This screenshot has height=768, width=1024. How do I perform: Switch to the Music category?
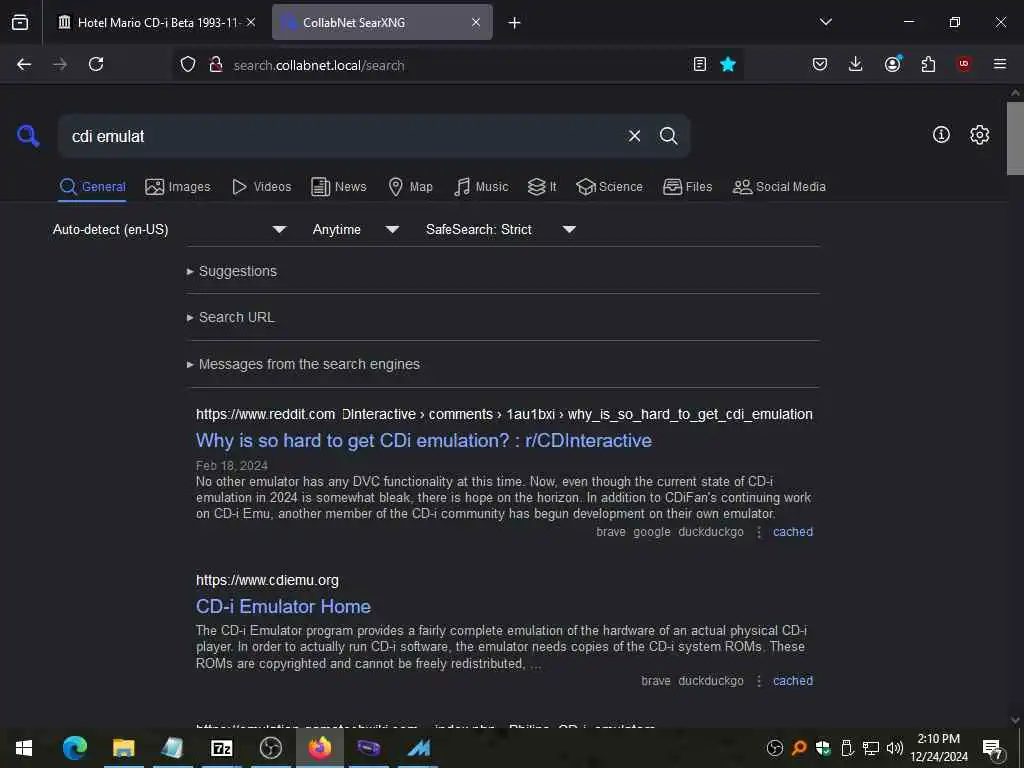[x=481, y=187]
